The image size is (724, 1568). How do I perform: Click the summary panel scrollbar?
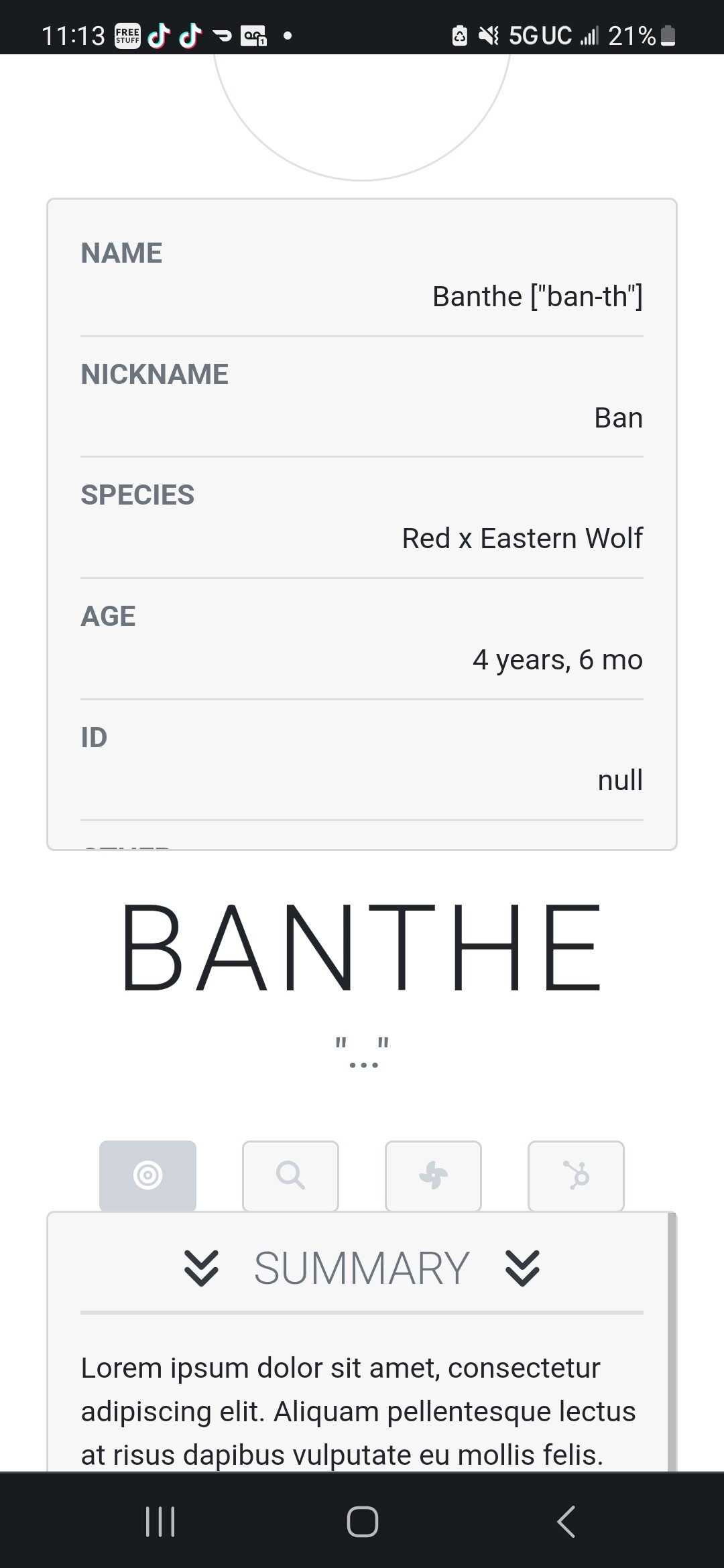(x=672, y=1340)
